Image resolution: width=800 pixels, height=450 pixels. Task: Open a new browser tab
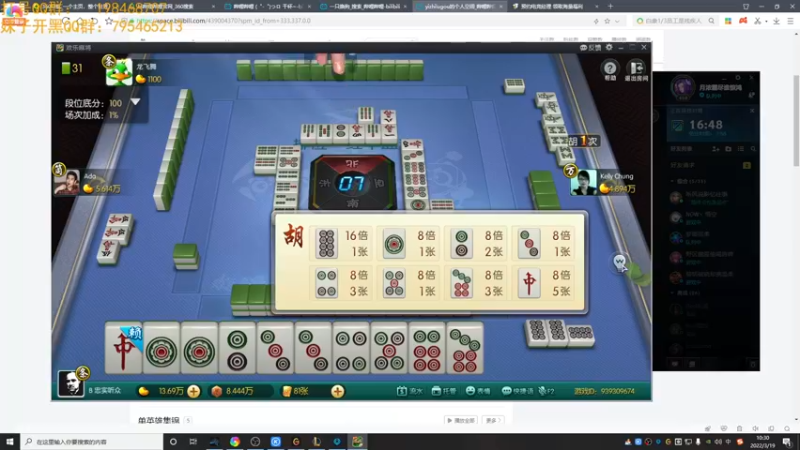[x=610, y=6]
